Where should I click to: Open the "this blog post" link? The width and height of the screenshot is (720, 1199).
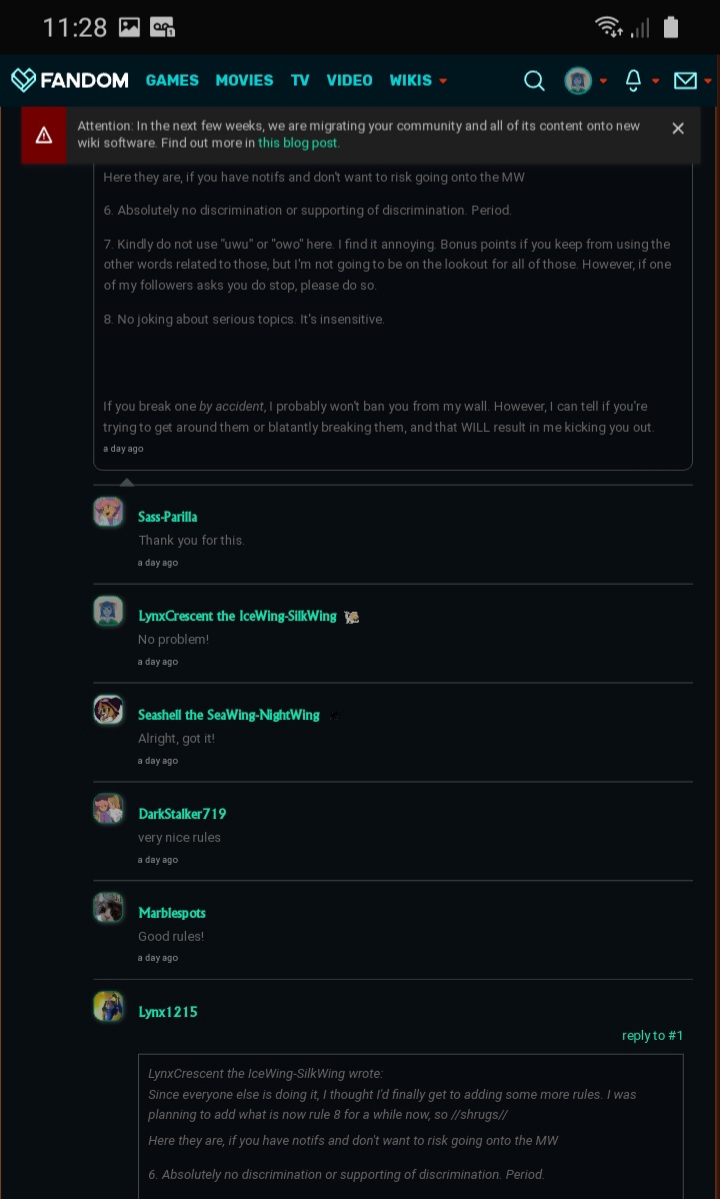point(298,143)
